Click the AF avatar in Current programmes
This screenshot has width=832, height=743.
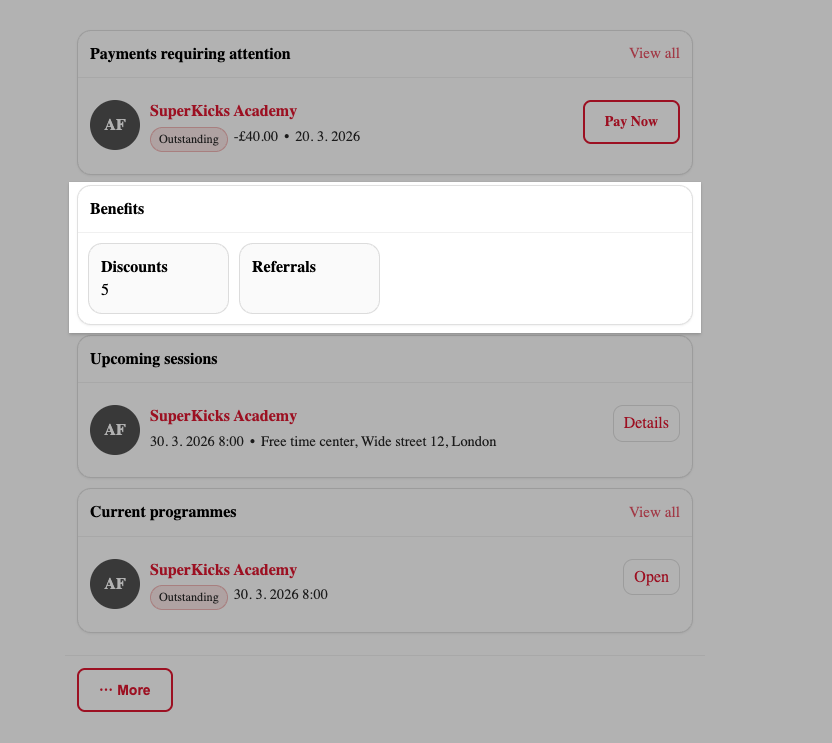click(x=114, y=584)
